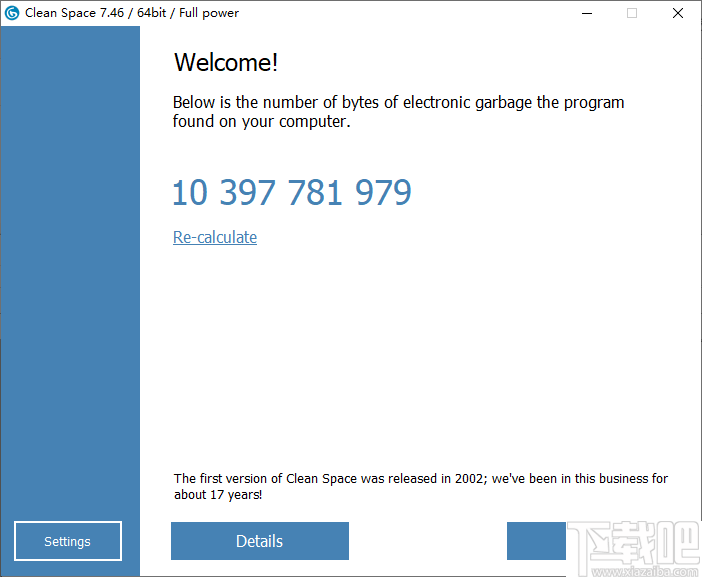Click the Details button
The width and height of the screenshot is (702, 577).
click(260, 541)
